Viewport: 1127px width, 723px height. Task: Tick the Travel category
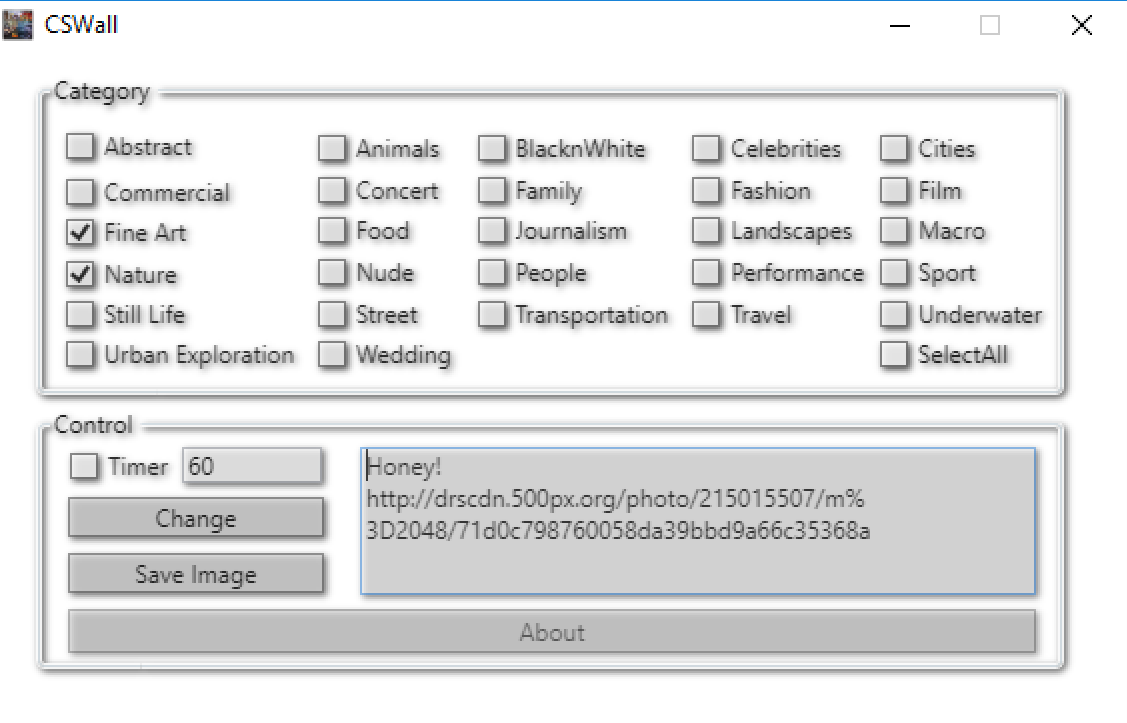[x=706, y=315]
